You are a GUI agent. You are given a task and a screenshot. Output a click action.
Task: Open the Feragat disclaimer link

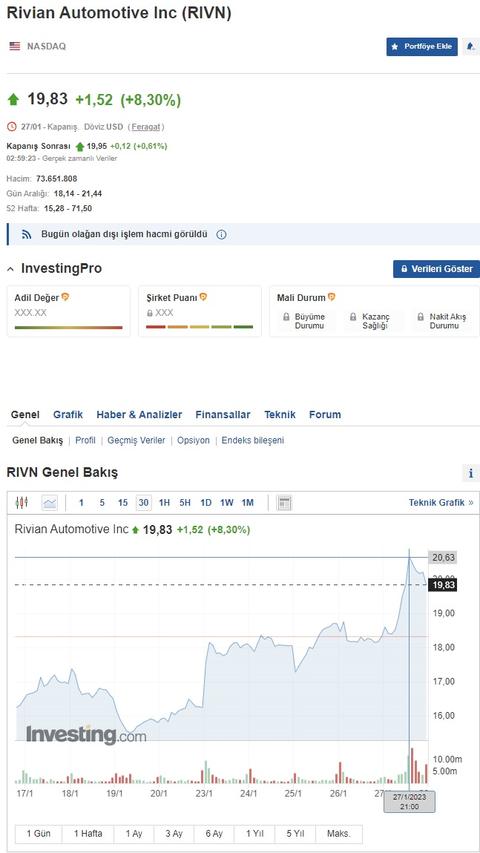pyautogui.click(x=146, y=127)
